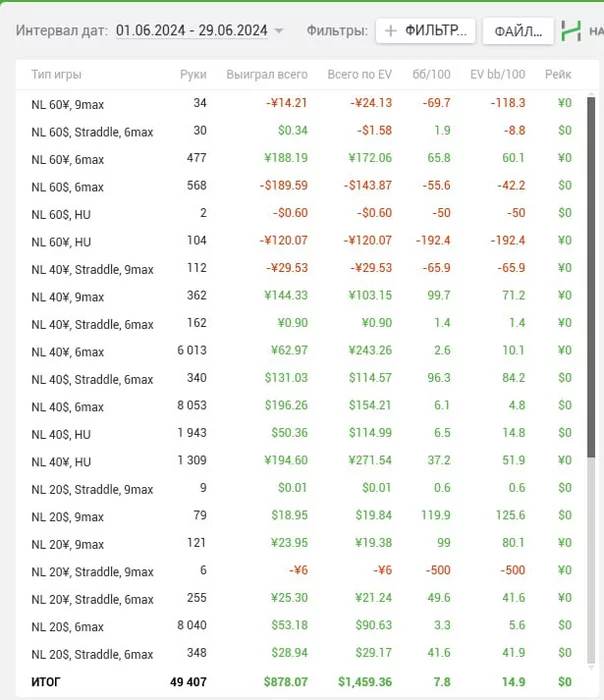Image resolution: width=604 pixels, height=700 pixels.
Task: Sort by Тип игры column header
Action: click(x=56, y=74)
